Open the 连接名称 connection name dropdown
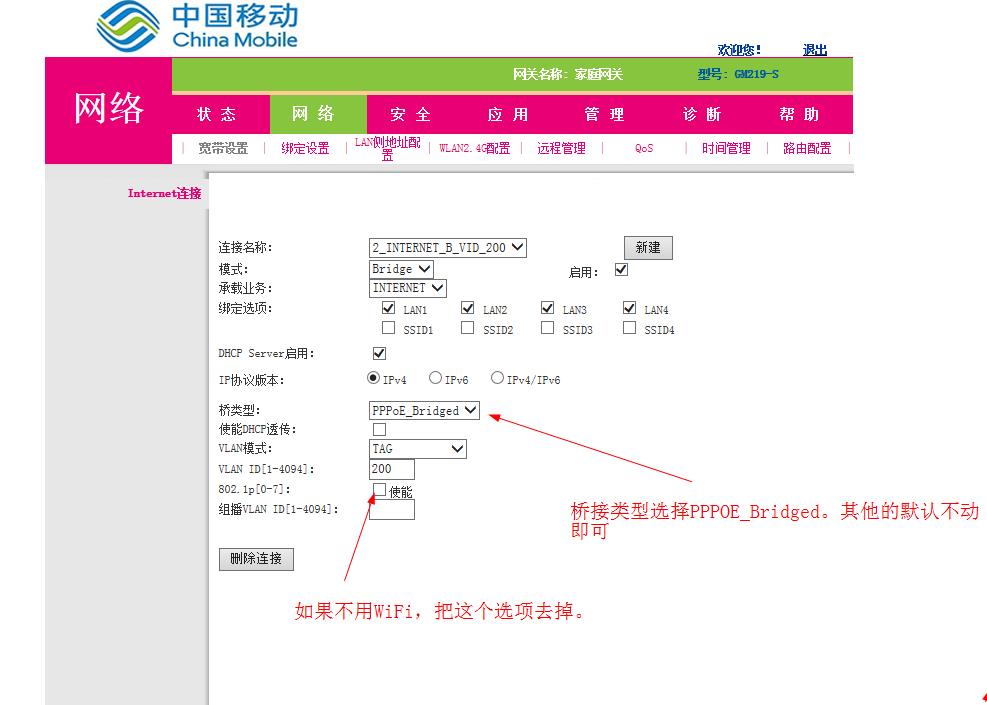The height and width of the screenshot is (705, 987). point(446,248)
